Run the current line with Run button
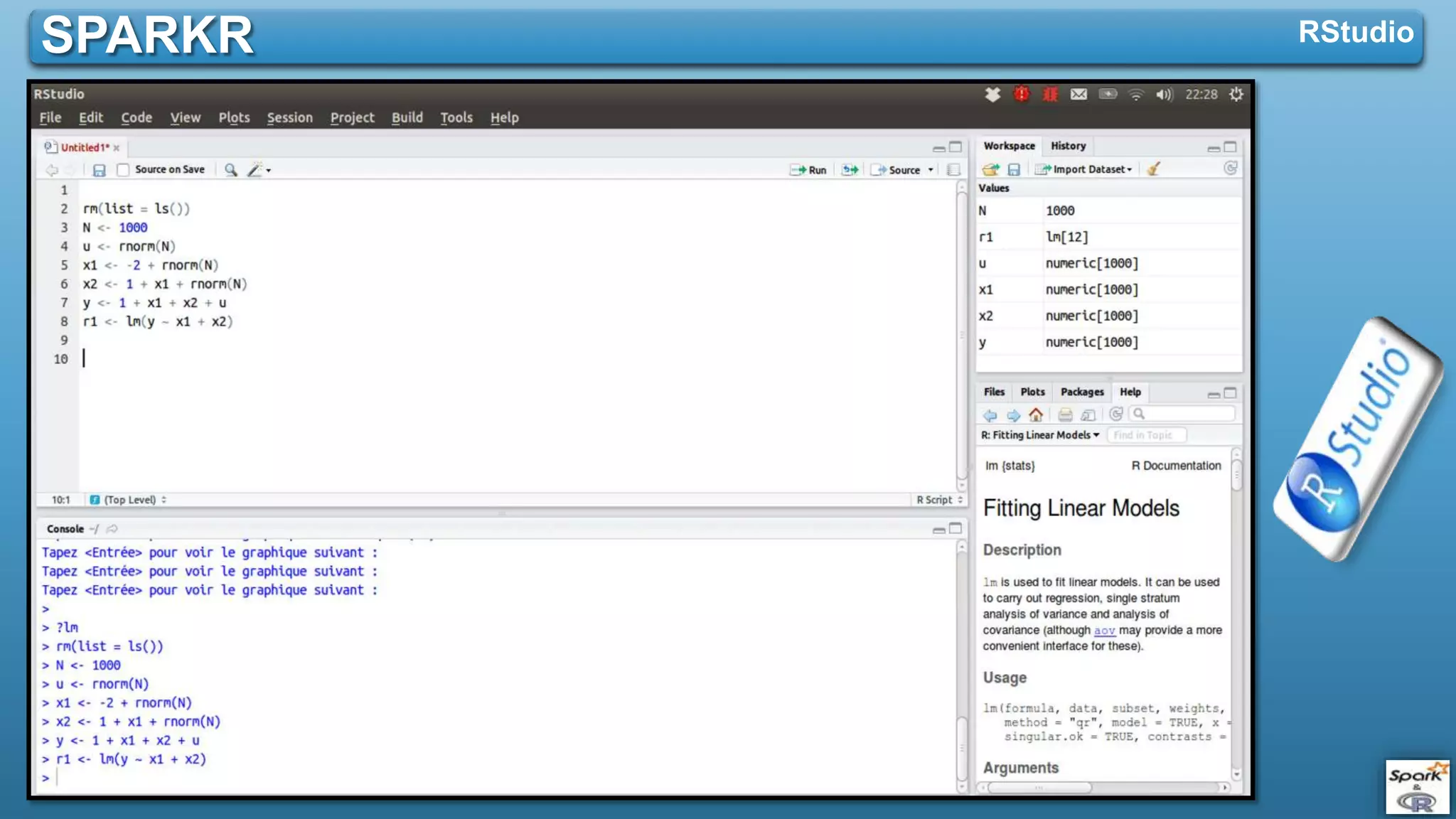Viewport: 1456px width, 819px height. (808, 170)
